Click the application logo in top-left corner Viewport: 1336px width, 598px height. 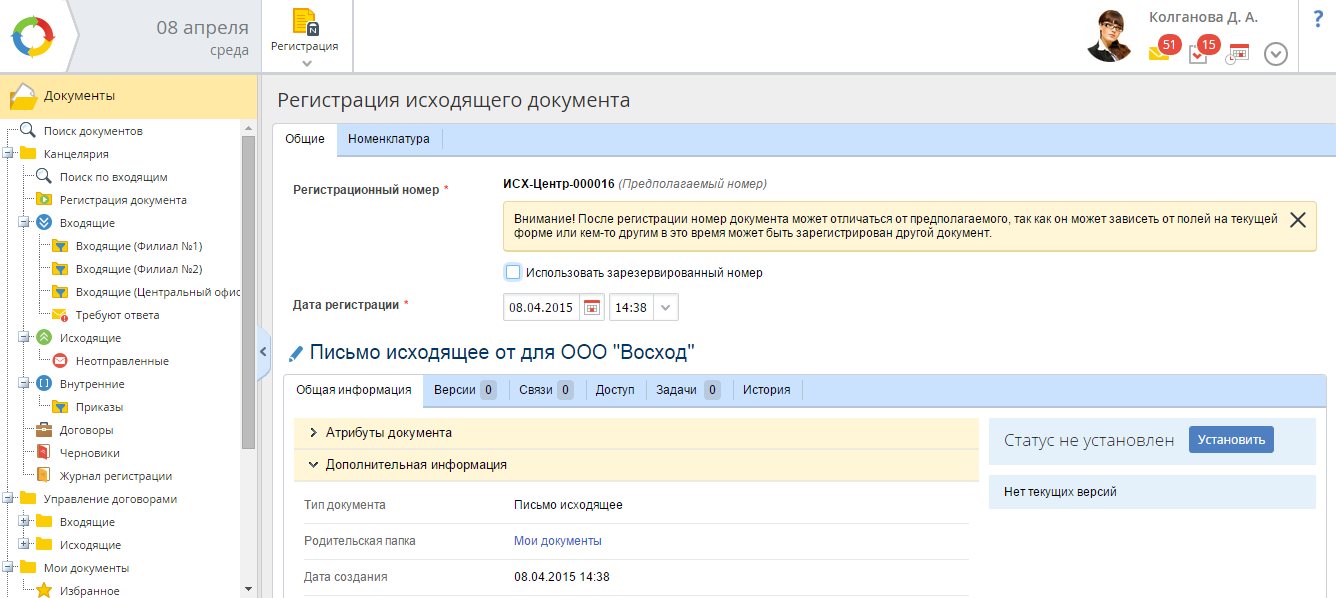[33, 36]
